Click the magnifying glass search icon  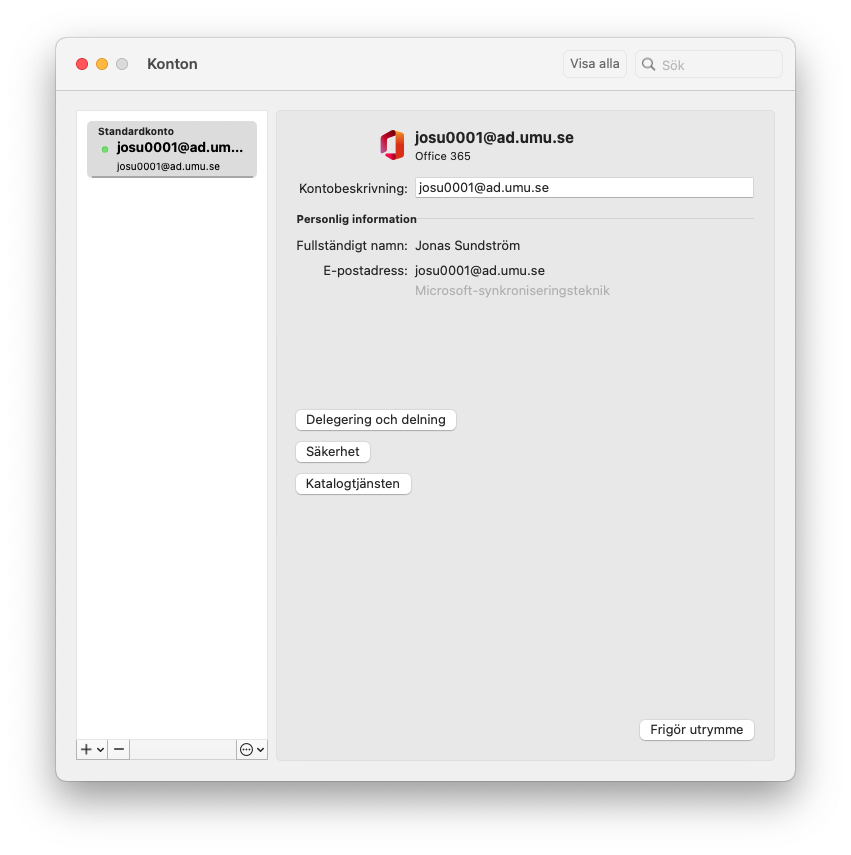(648, 64)
